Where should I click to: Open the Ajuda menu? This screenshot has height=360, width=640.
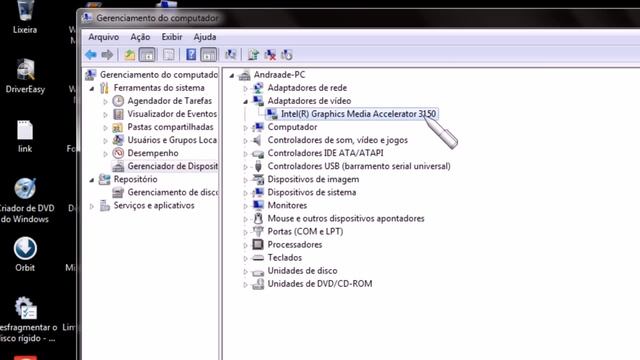(x=204, y=37)
